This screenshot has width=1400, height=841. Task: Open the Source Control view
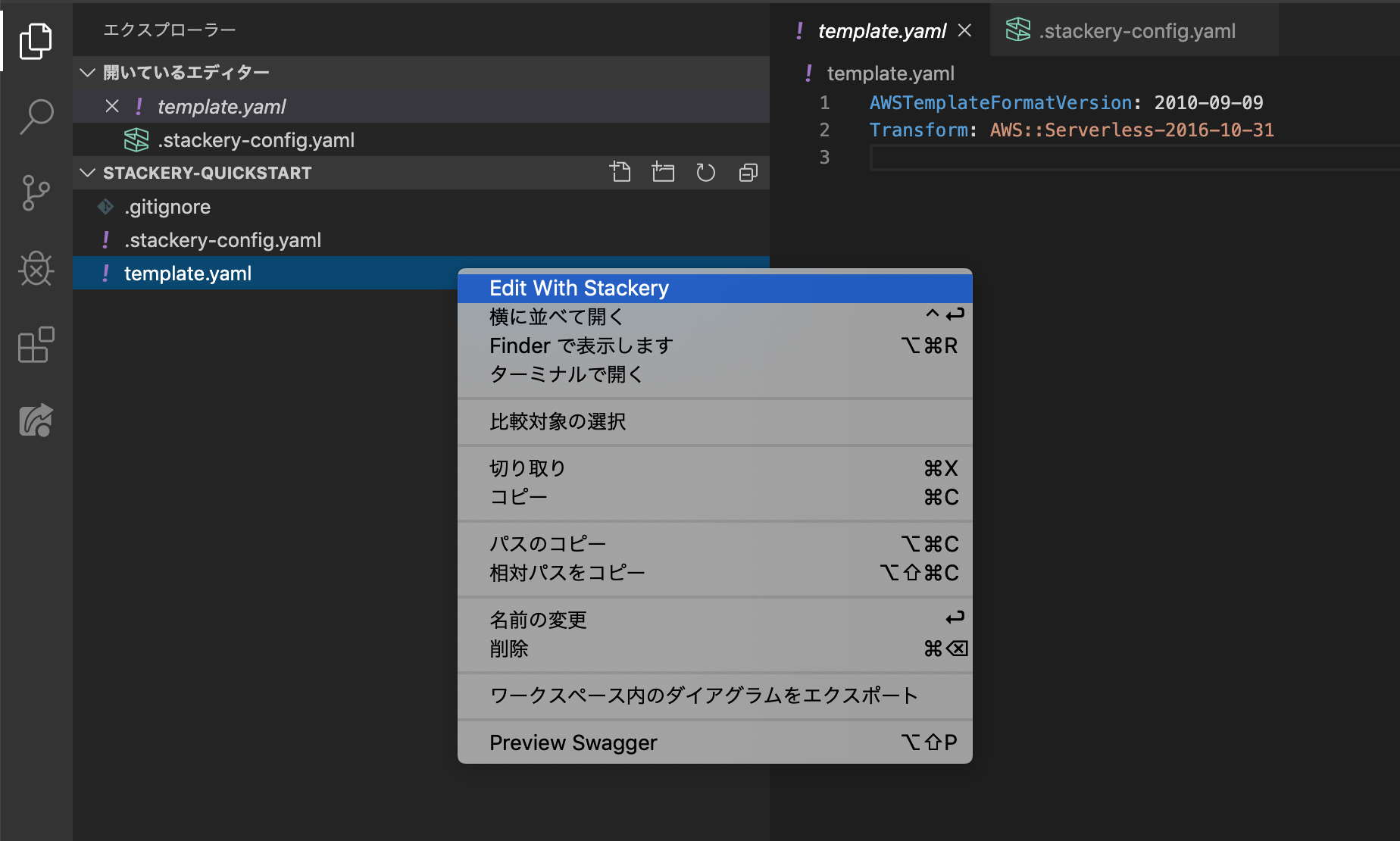(x=36, y=192)
